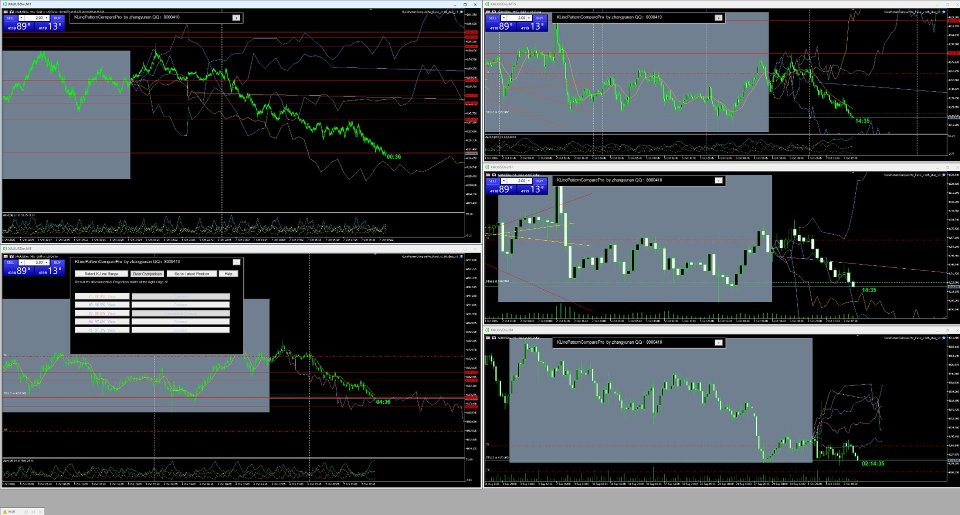Click the middle-right chart window's title icon
The height and width of the screenshot is (515, 960).
click(487, 167)
